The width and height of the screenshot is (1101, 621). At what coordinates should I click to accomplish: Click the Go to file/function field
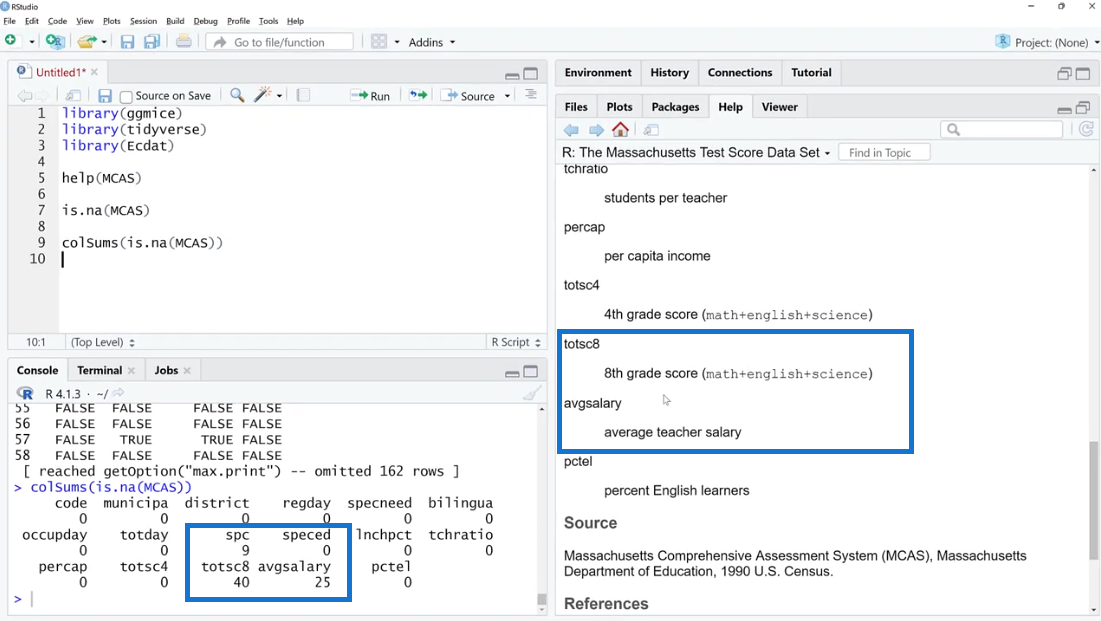coord(279,42)
